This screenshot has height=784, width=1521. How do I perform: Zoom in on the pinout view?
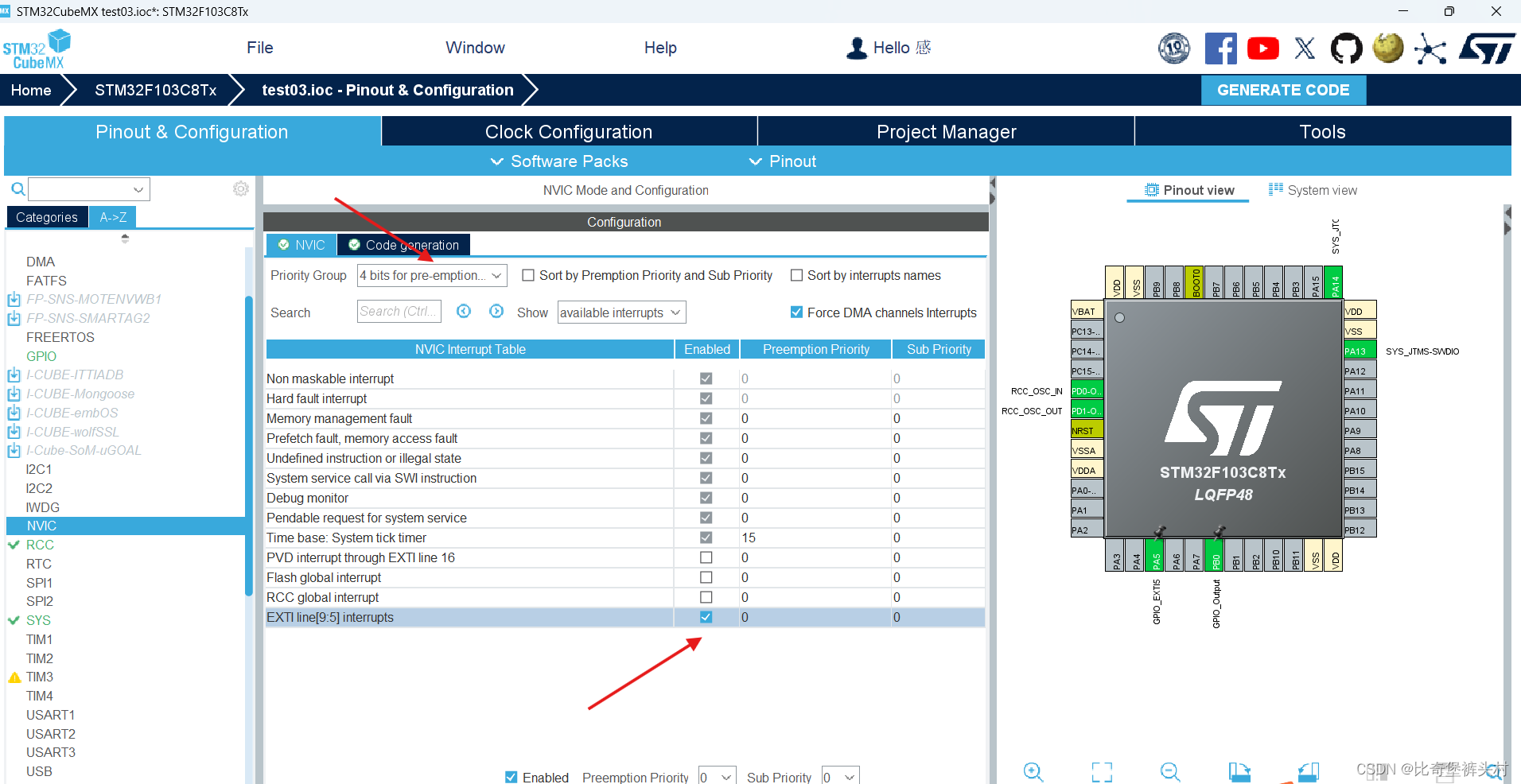(x=1033, y=771)
